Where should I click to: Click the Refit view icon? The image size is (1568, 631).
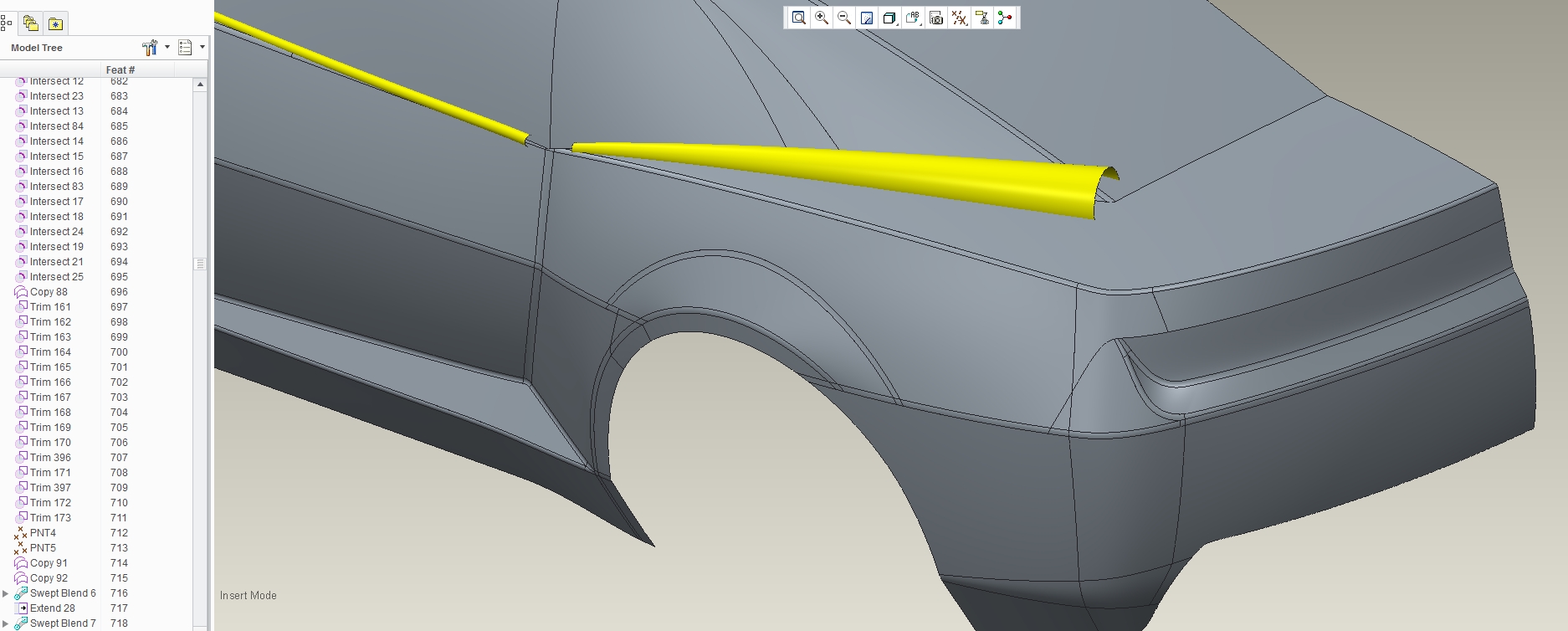tap(799, 18)
